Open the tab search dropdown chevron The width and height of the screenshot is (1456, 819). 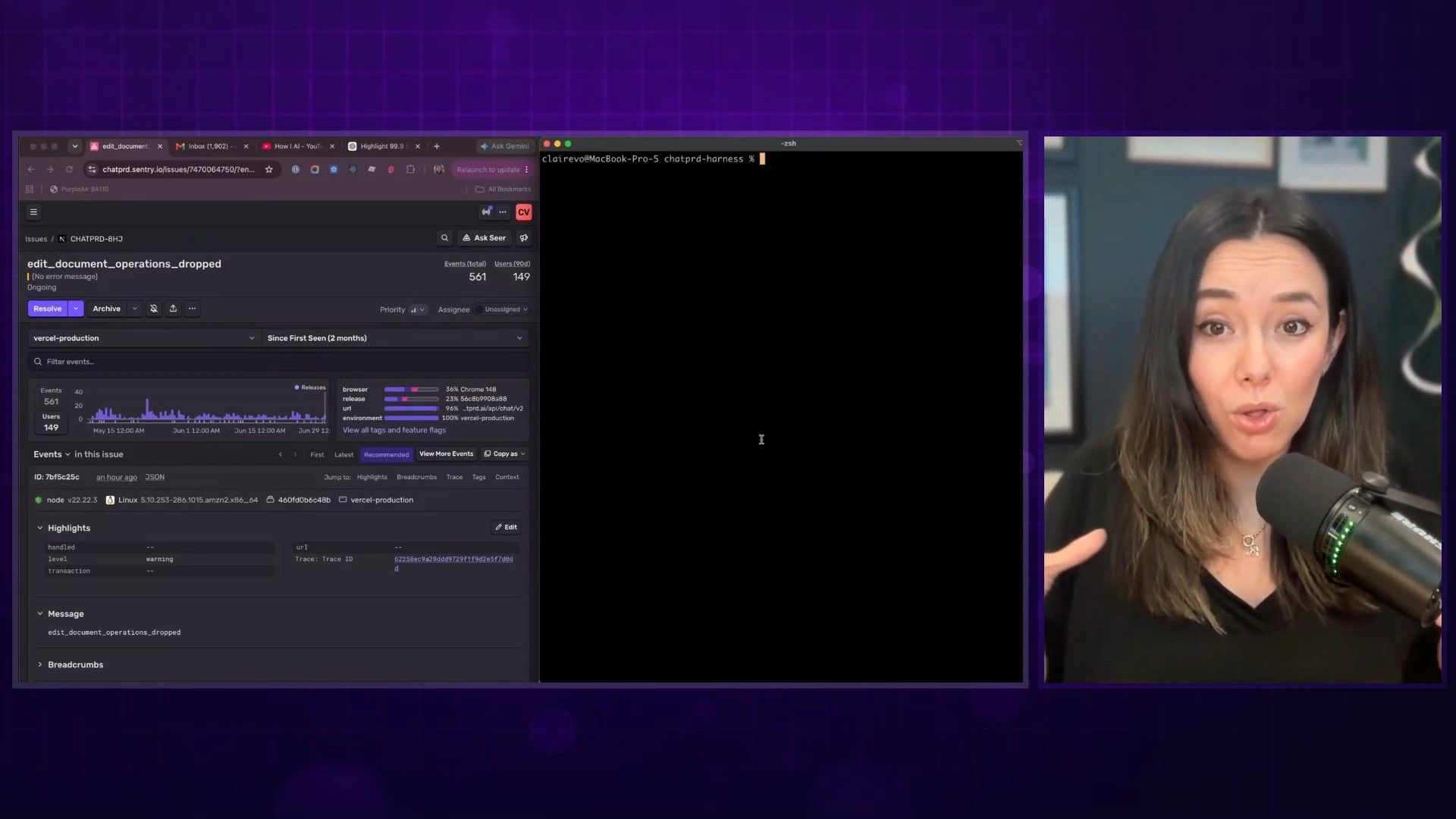pyautogui.click(x=74, y=146)
